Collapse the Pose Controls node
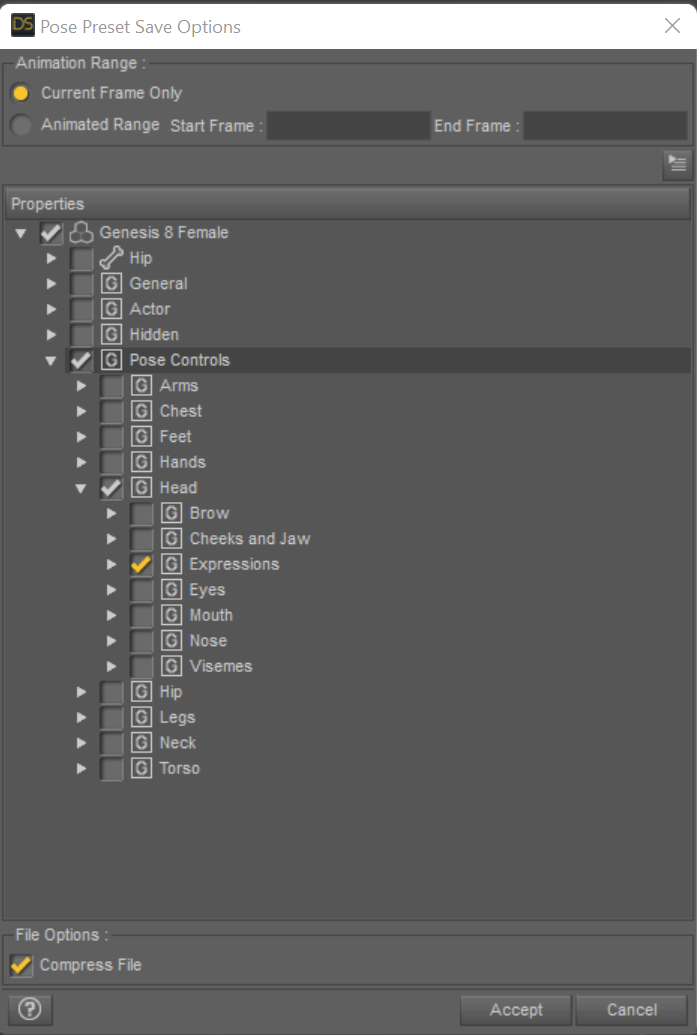This screenshot has width=697, height=1035. point(51,360)
